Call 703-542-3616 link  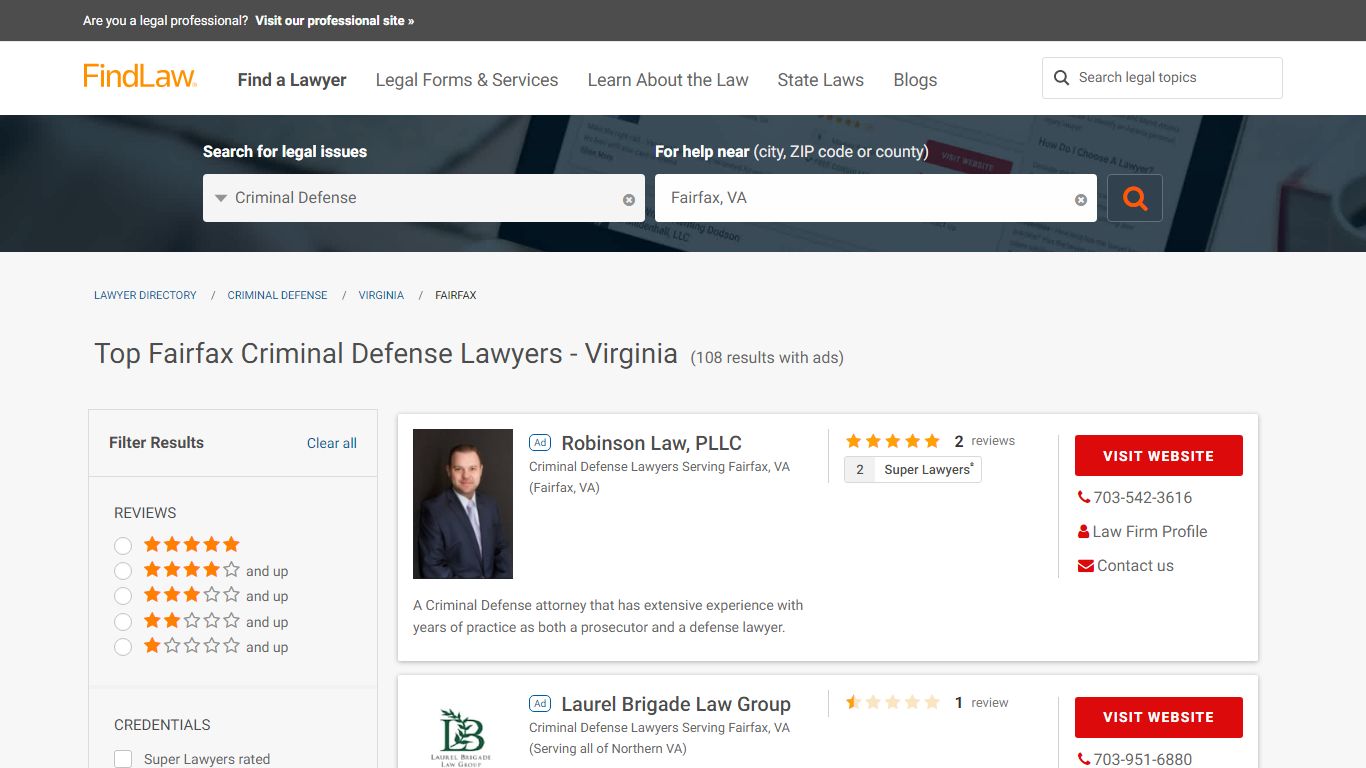[1143, 497]
